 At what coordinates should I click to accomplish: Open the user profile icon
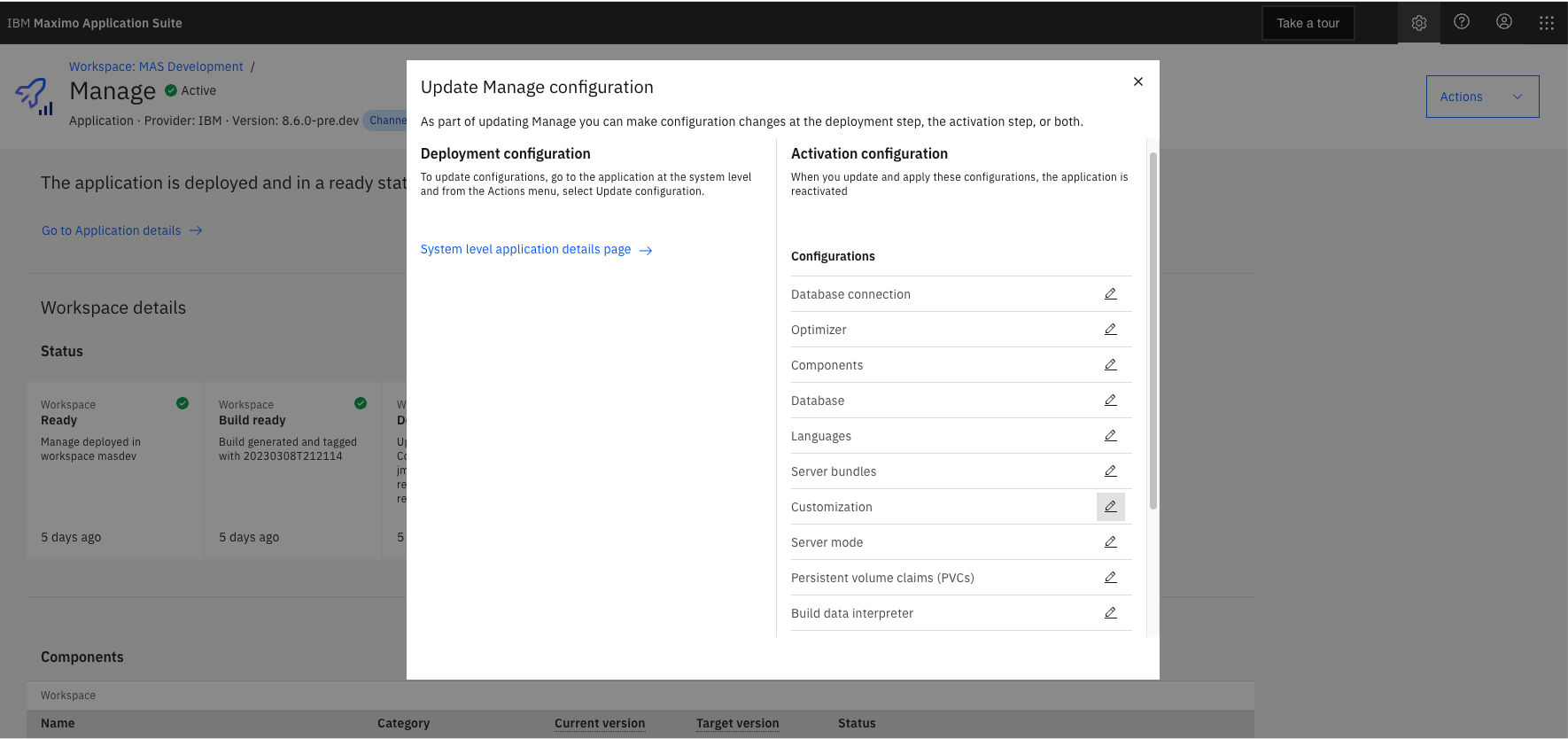1504,22
